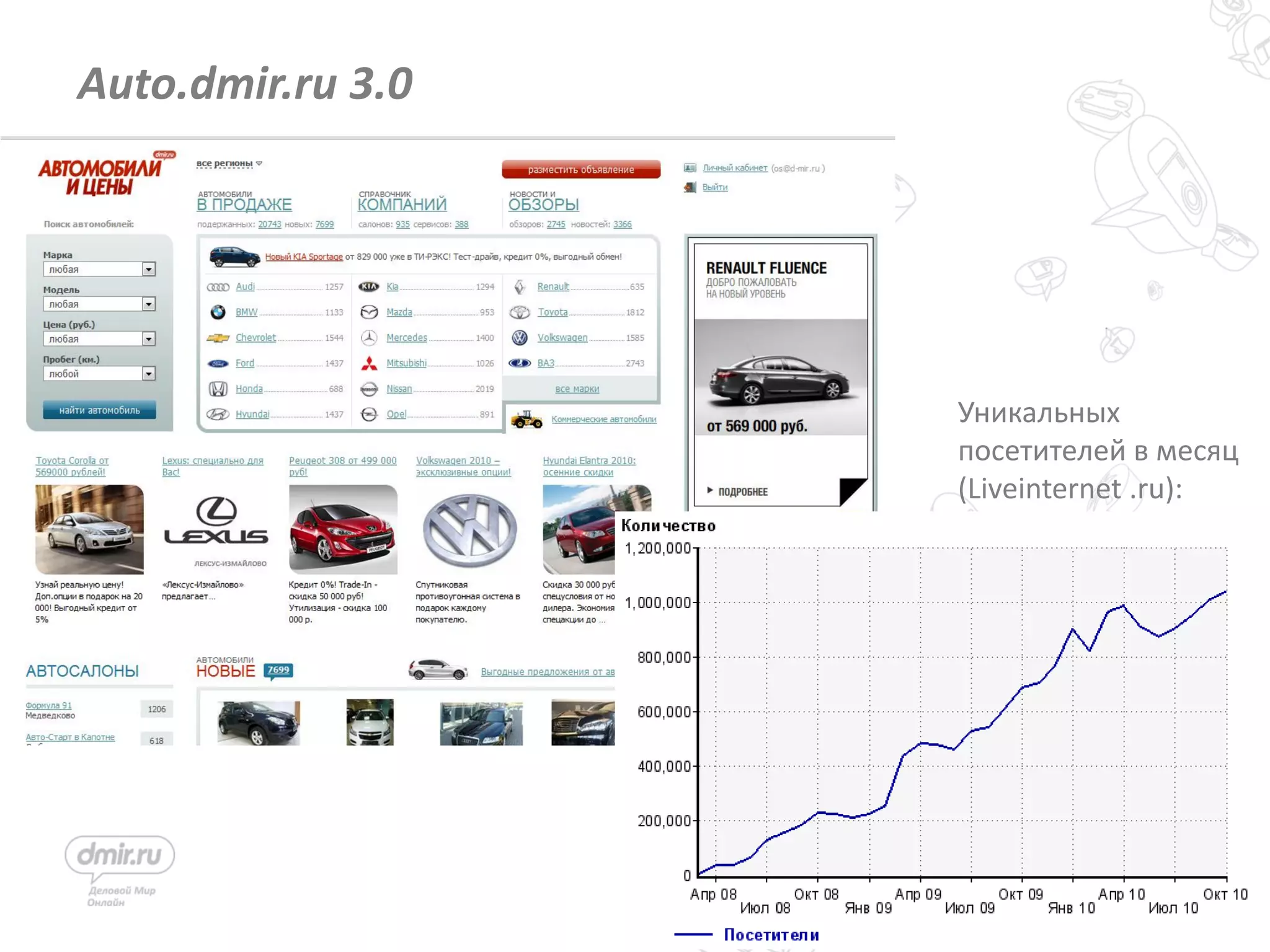
Task: Click the Honda logo icon
Action: (218, 389)
